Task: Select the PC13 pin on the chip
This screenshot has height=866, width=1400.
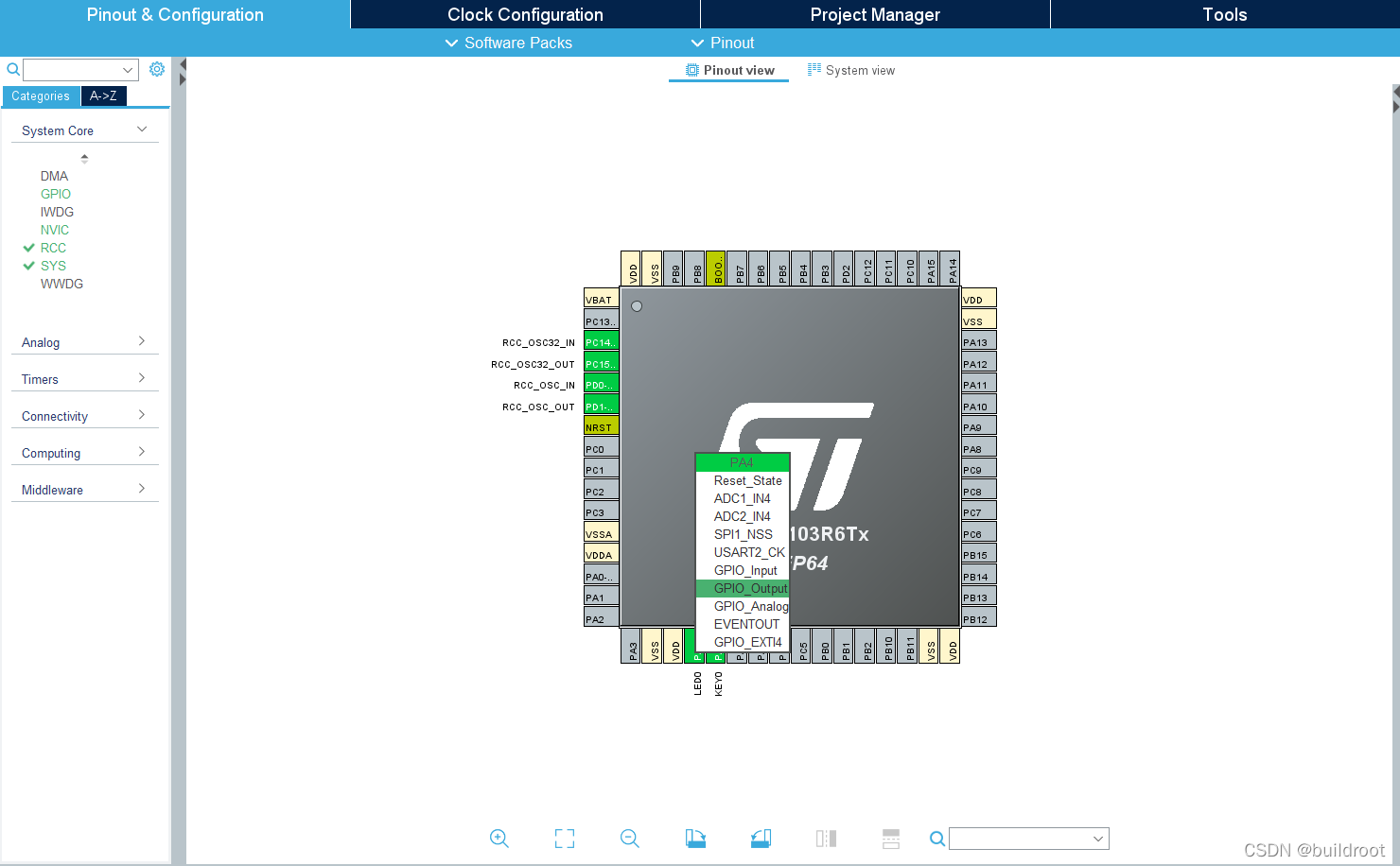Action: point(602,320)
